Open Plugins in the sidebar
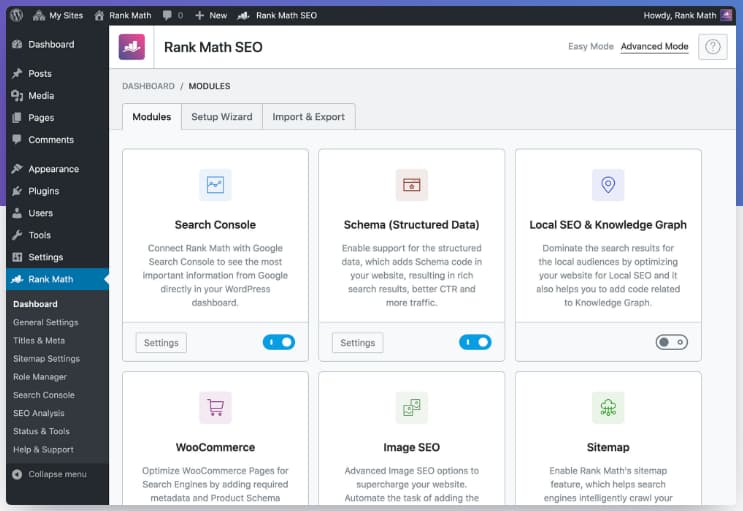This screenshot has width=743, height=511. 43,191
